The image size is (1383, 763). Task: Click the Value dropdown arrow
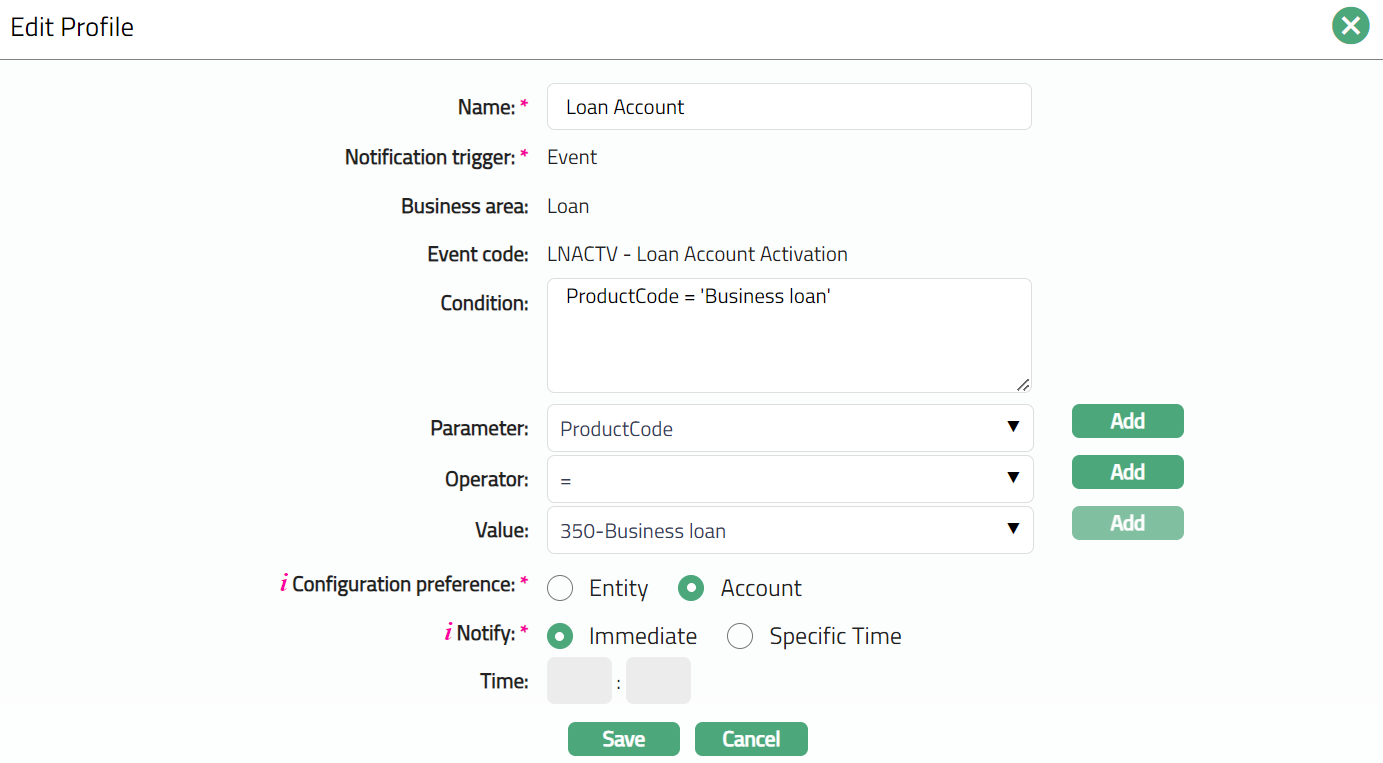pyautogui.click(x=1012, y=529)
